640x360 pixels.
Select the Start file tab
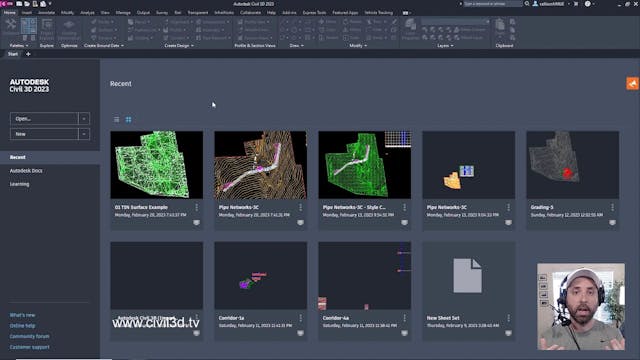(13, 54)
